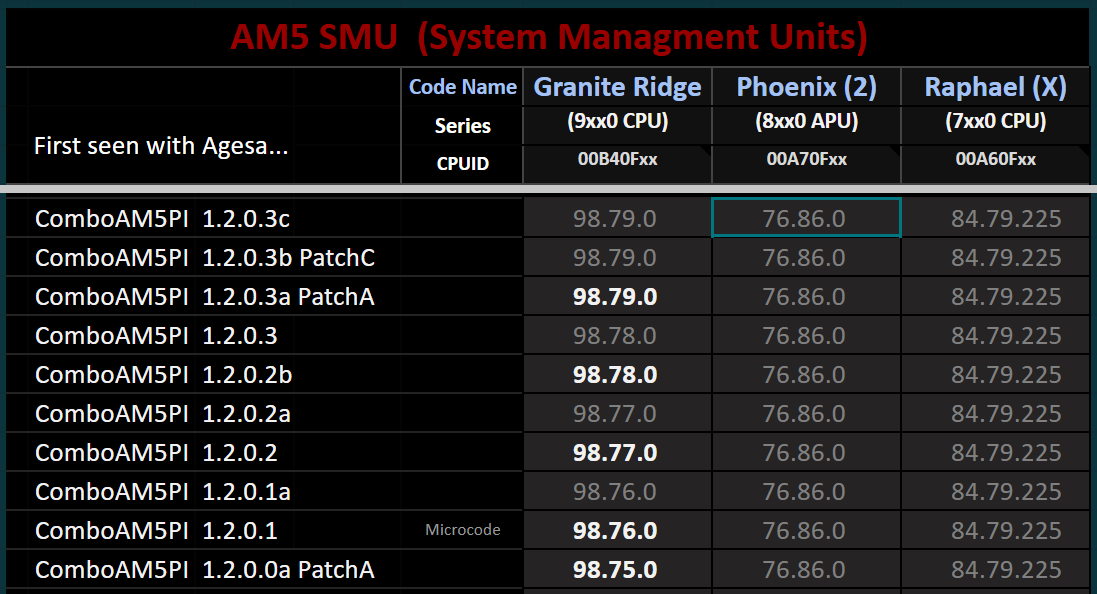Select the ComboAM5PI 1.2.0.3c row label

point(162,219)
